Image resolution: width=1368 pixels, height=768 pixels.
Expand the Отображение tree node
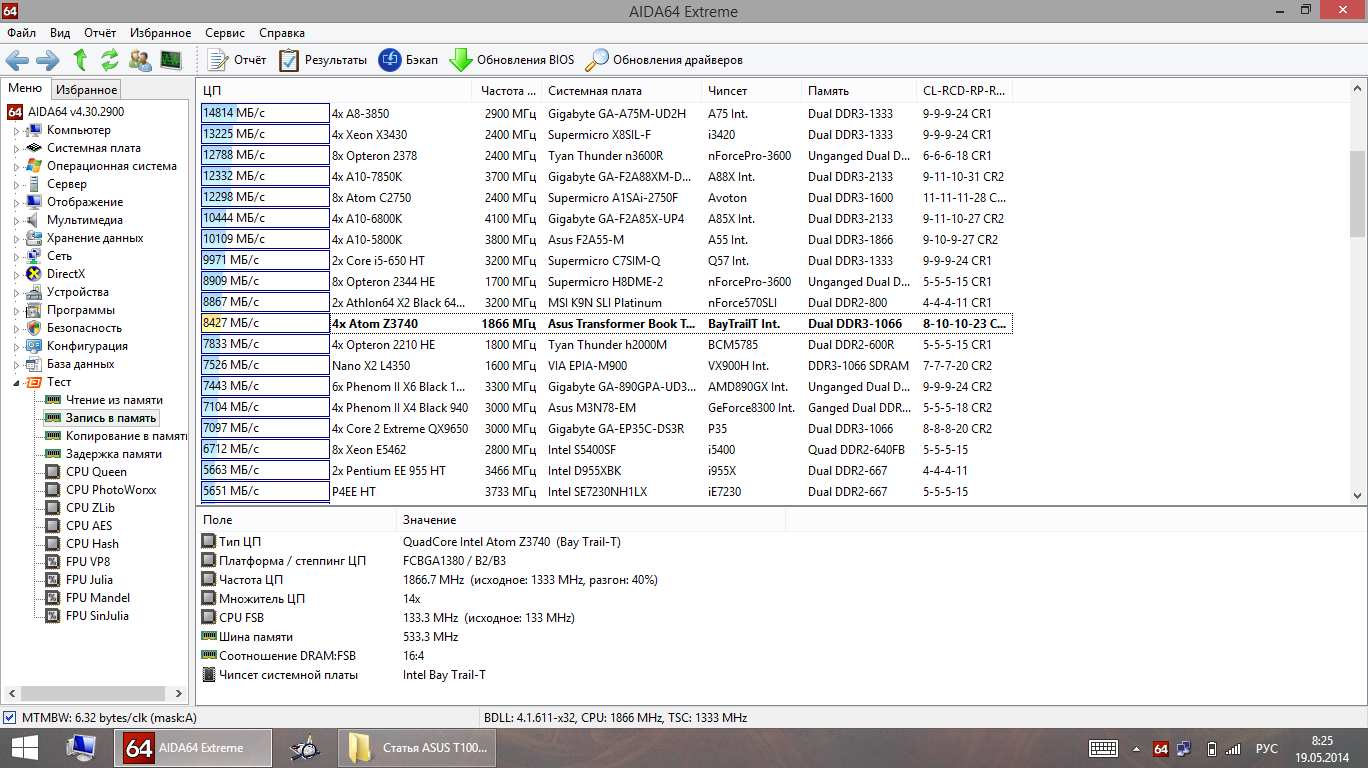click(16, 202)
